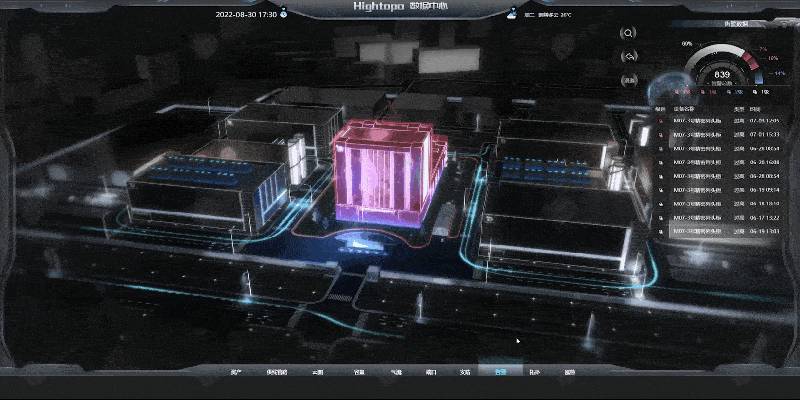Click the weather cloud icon in header
This screenshot has height=400, width=800.
(512, 14)
